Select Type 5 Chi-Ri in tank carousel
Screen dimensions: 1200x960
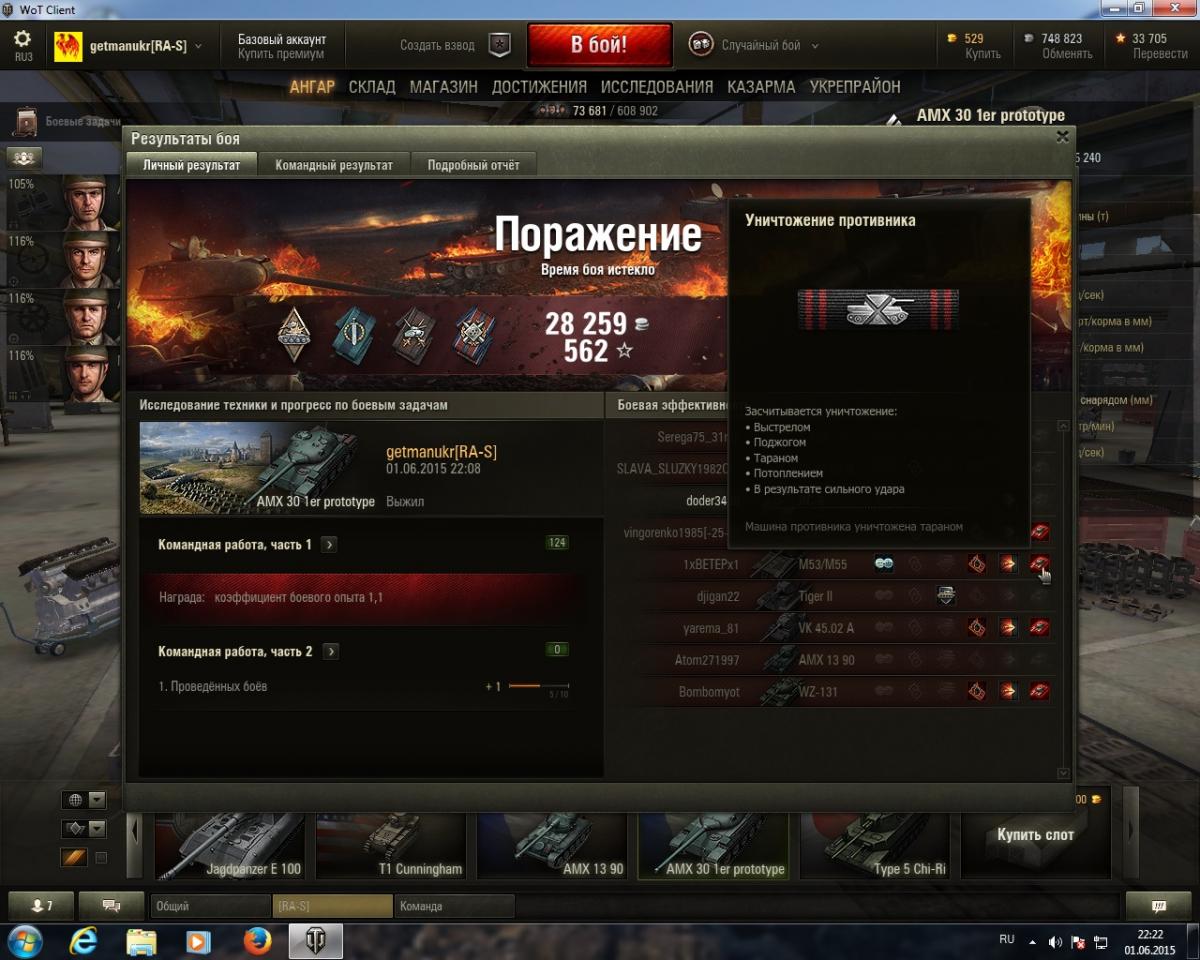coord(876,846)
